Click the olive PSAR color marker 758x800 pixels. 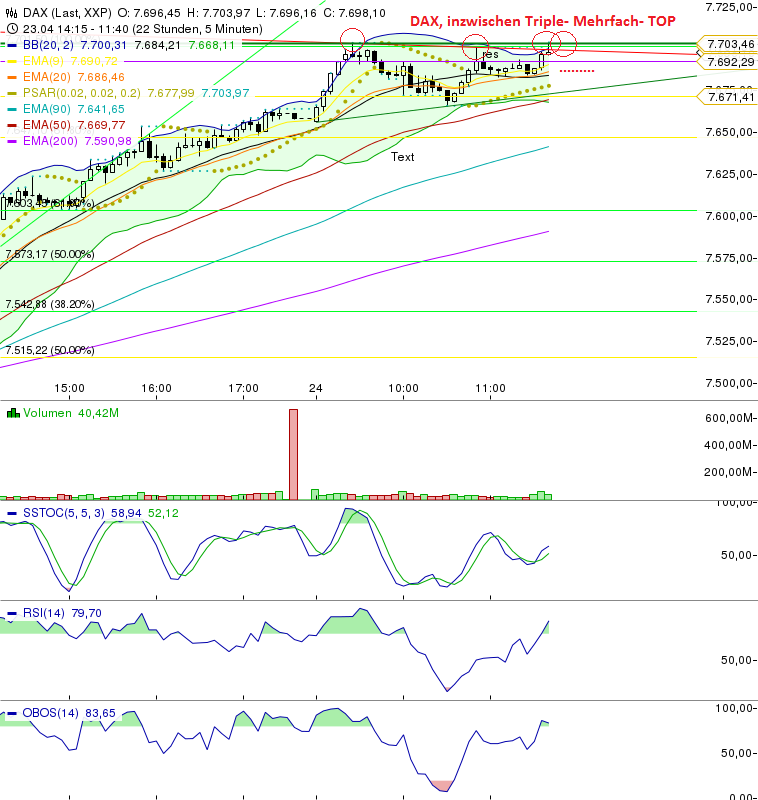tap(12, 93)
